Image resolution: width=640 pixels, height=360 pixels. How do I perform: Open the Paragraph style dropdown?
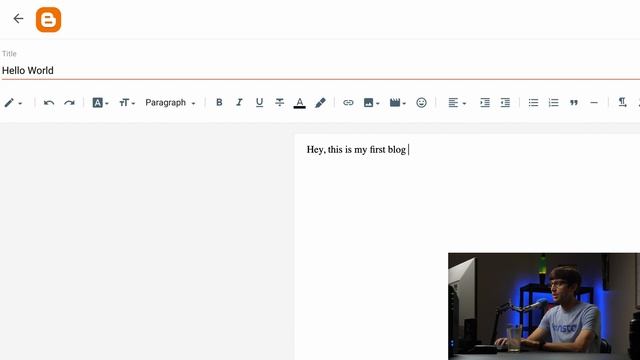tap(170, 102)
